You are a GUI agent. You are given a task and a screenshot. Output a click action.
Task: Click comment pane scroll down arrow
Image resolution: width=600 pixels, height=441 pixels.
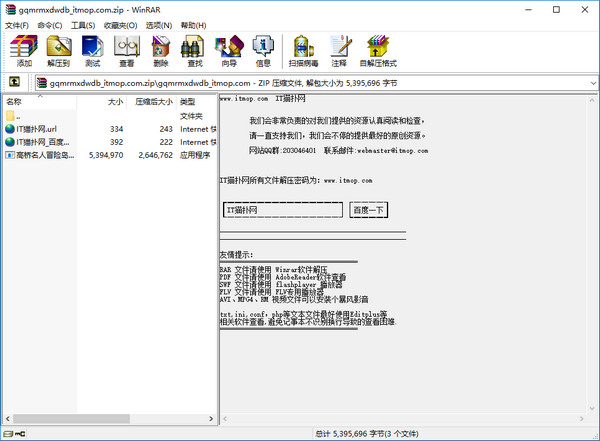coord(592,408)
